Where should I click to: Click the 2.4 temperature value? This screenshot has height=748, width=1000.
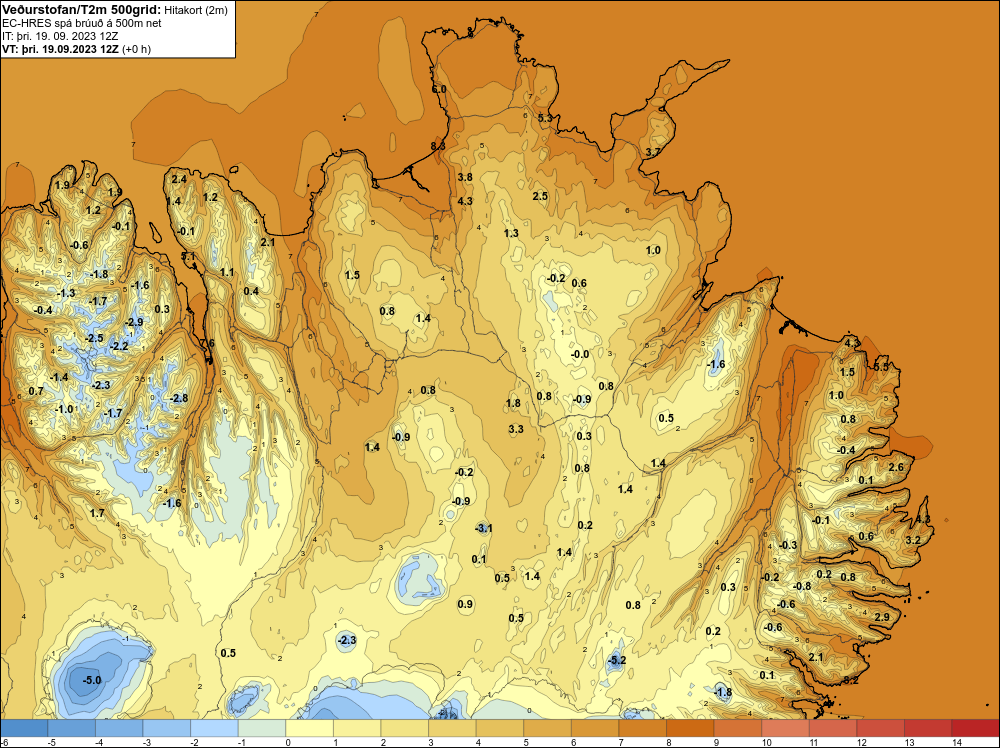179,179
